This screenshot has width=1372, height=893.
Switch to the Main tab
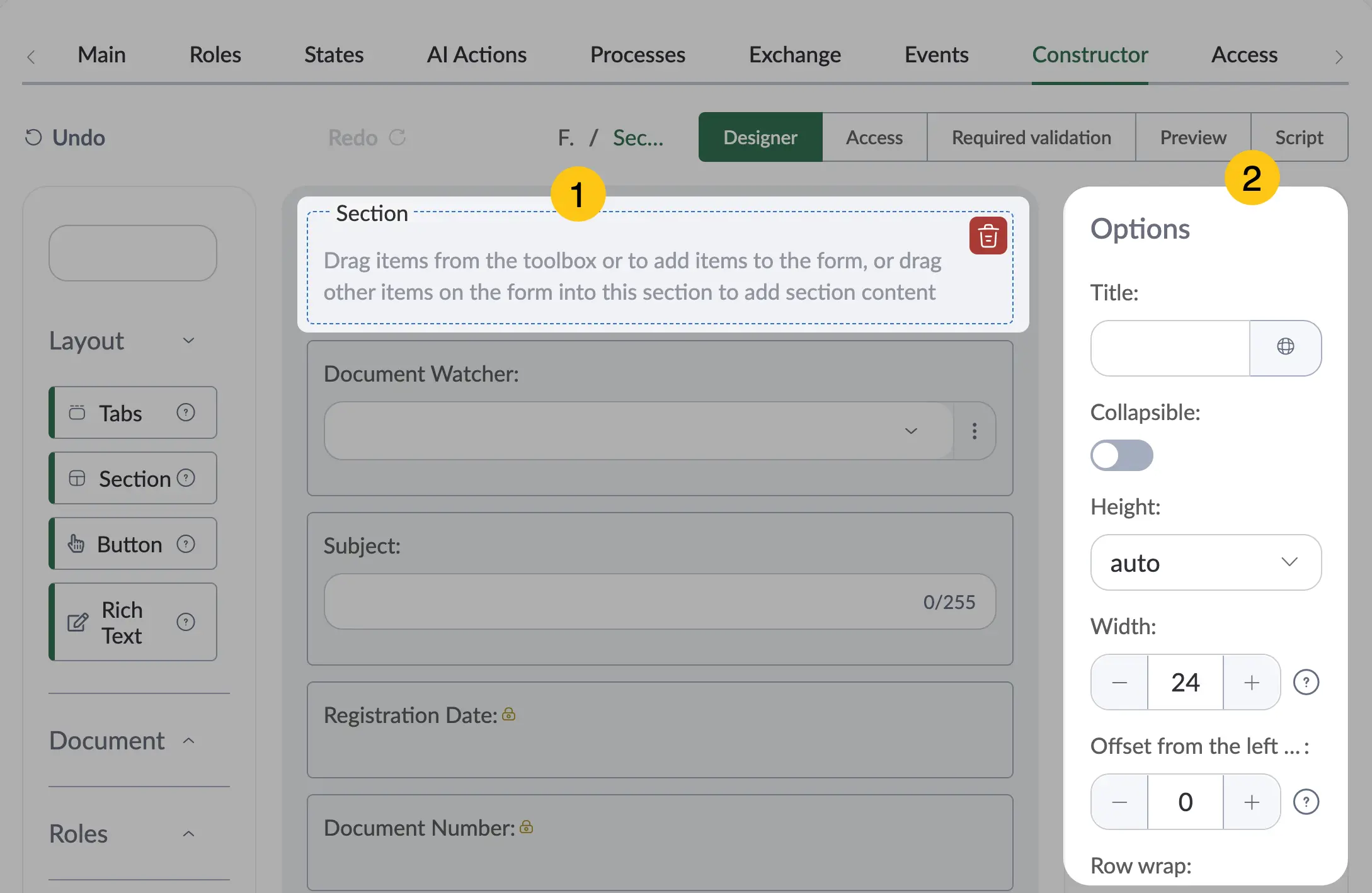click(x=101, y=55)
